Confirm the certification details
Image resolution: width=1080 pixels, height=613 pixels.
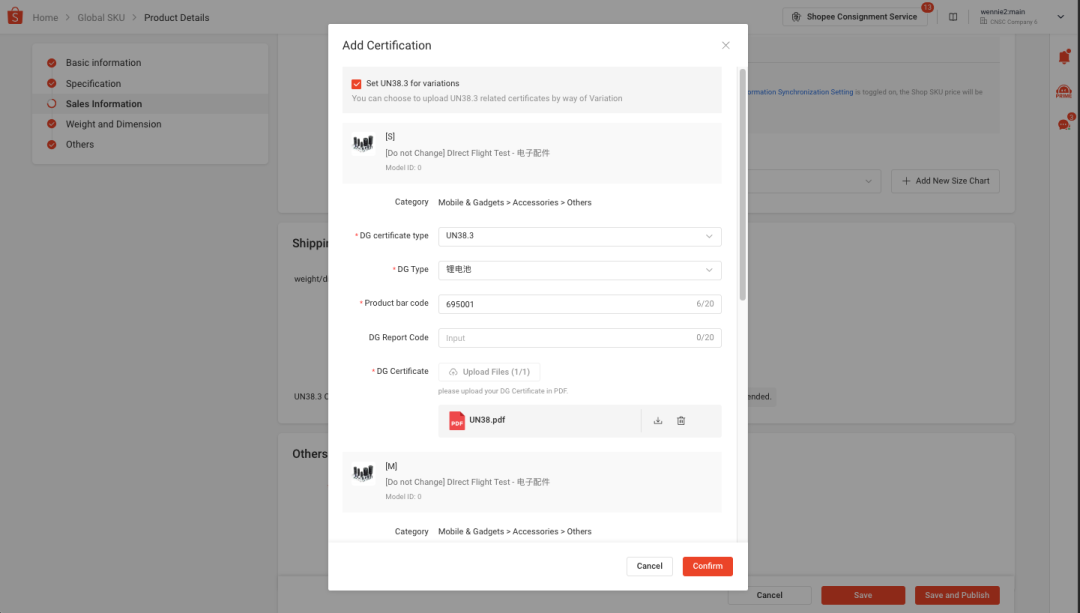pos(707,566)
